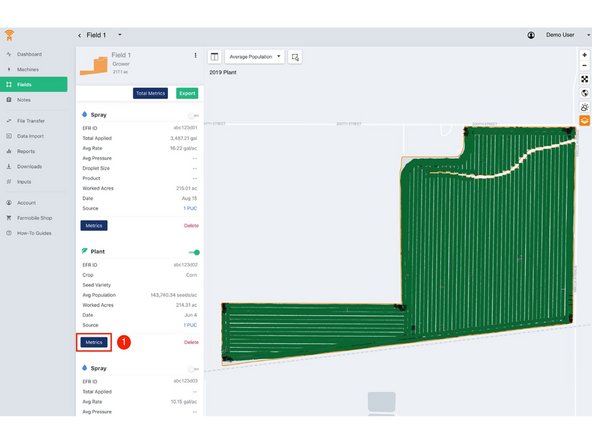Viewport: 592px width, 444px height.
Task: Click the Plant date value 'Jun 4'
Action: (x=191, y=315)
